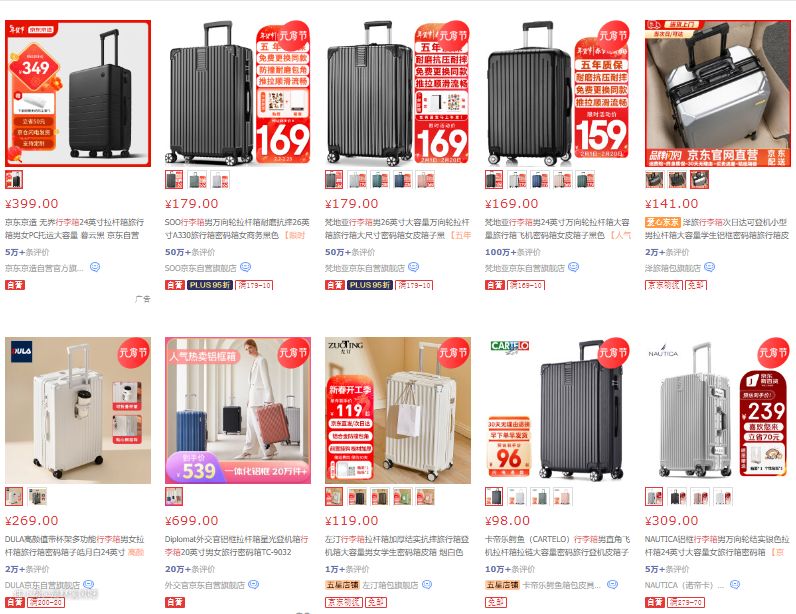Open NAUTICA铝框行李箱 product title link

point(717,545)
